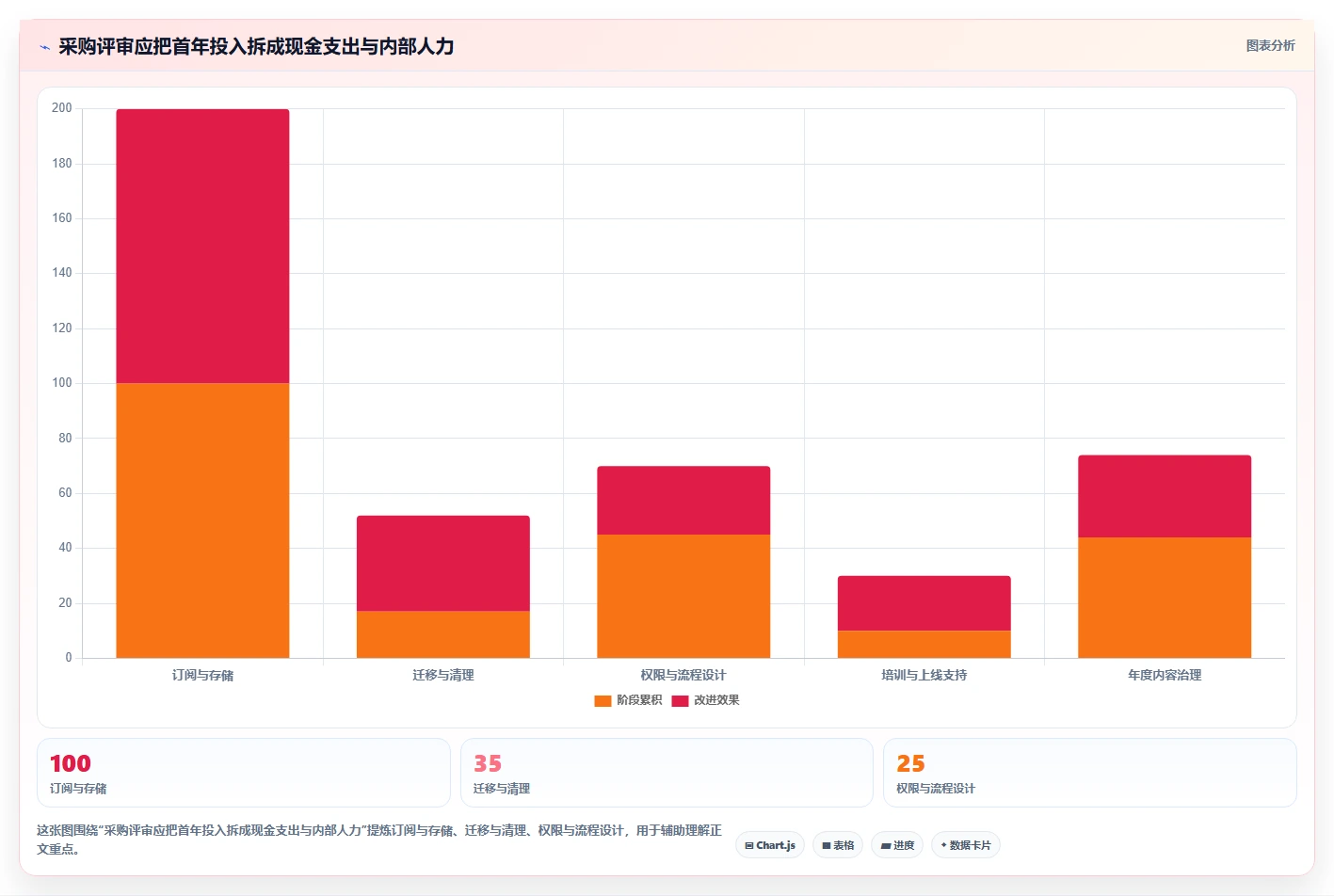Image resolution: width=1334 pixels, height=896 pixels.
Task: Click the small blue icon beside the card title
Action: (44, 47)
